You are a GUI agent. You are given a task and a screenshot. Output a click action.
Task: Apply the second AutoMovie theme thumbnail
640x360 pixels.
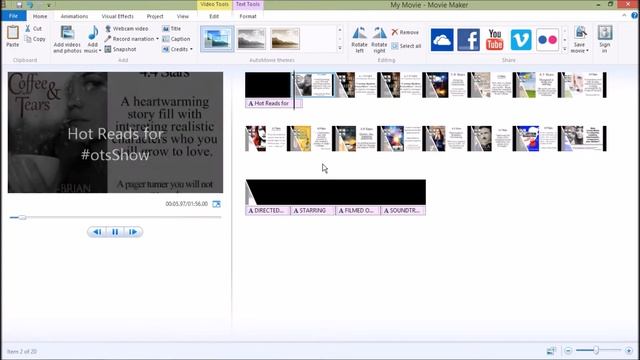click(251, 39)
